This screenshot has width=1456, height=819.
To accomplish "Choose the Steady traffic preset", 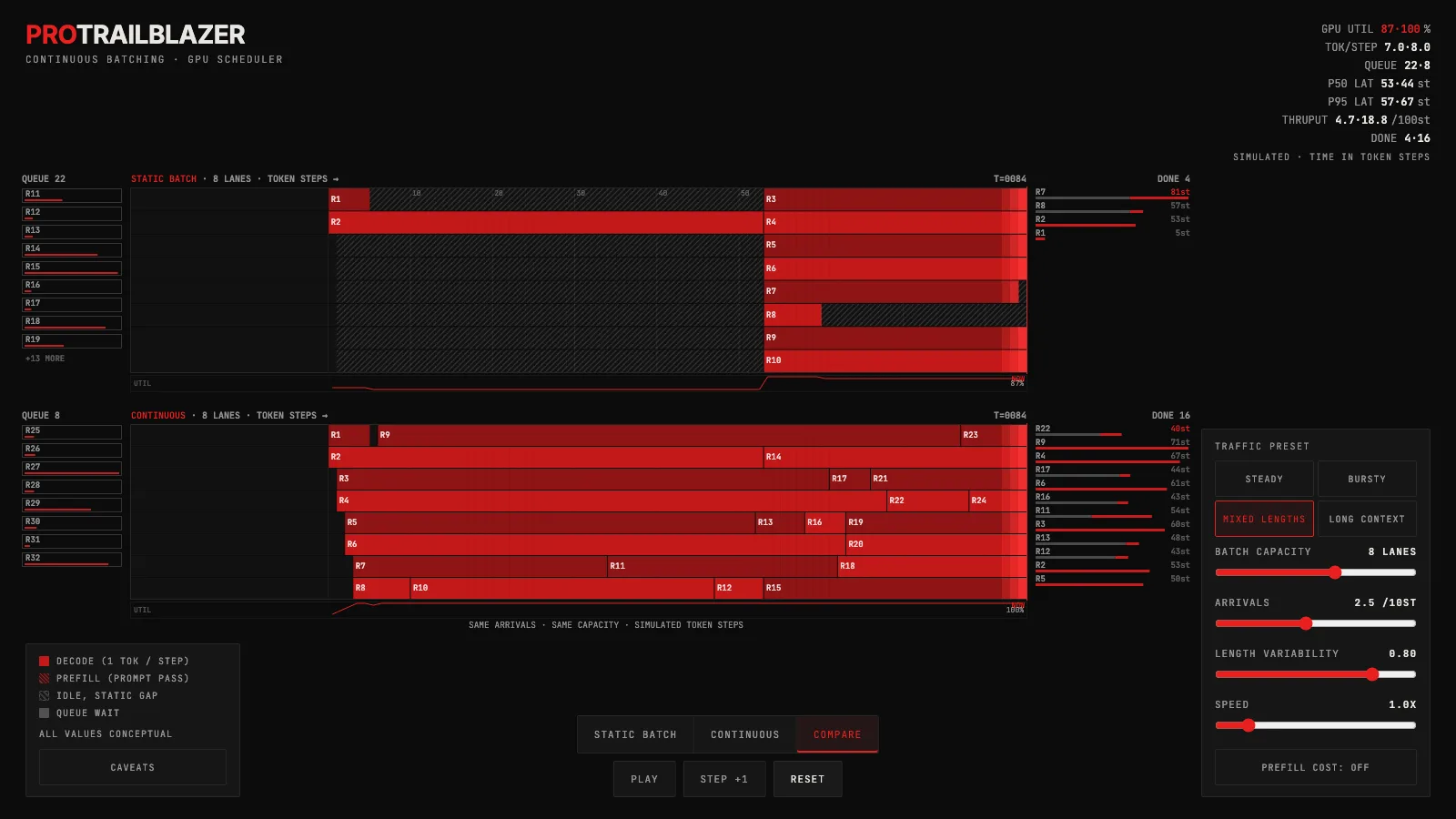I will pos(1264,479).
